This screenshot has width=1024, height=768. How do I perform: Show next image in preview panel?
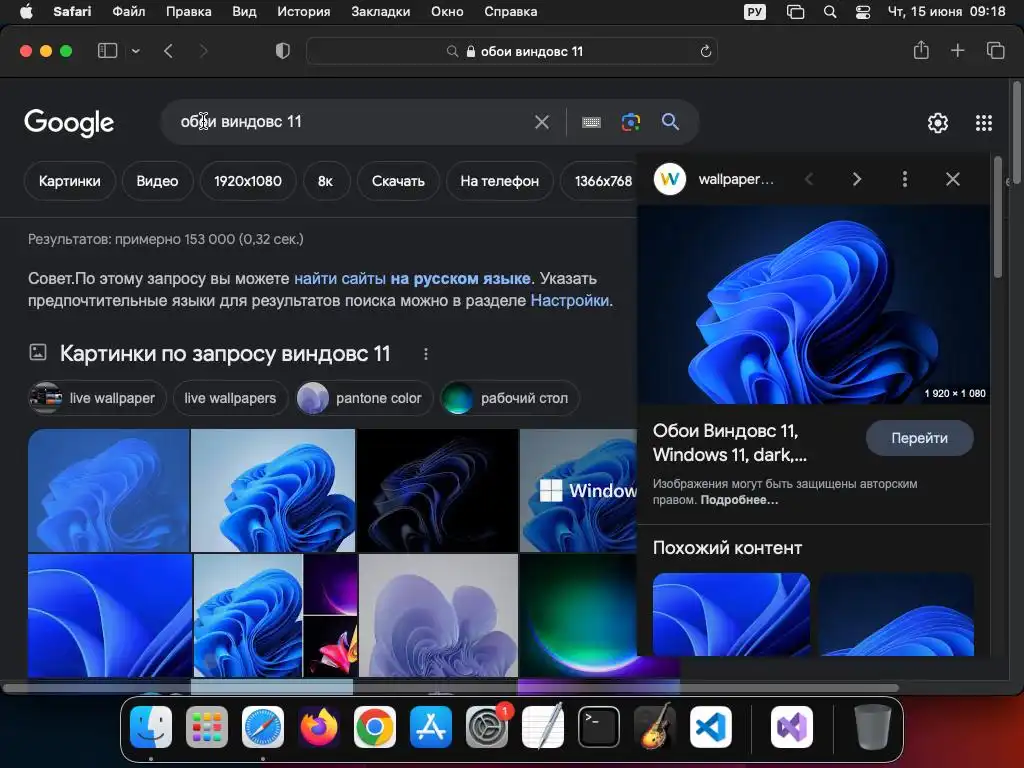tap(857, 179)
